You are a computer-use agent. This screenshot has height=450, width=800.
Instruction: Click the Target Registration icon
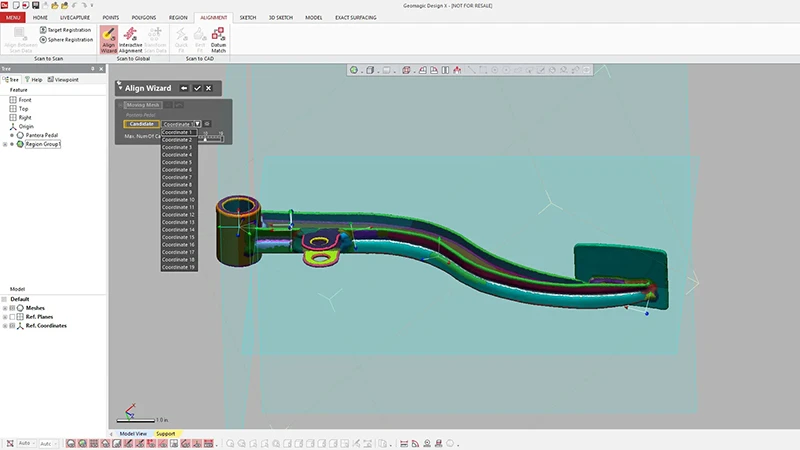pos(44,30)
